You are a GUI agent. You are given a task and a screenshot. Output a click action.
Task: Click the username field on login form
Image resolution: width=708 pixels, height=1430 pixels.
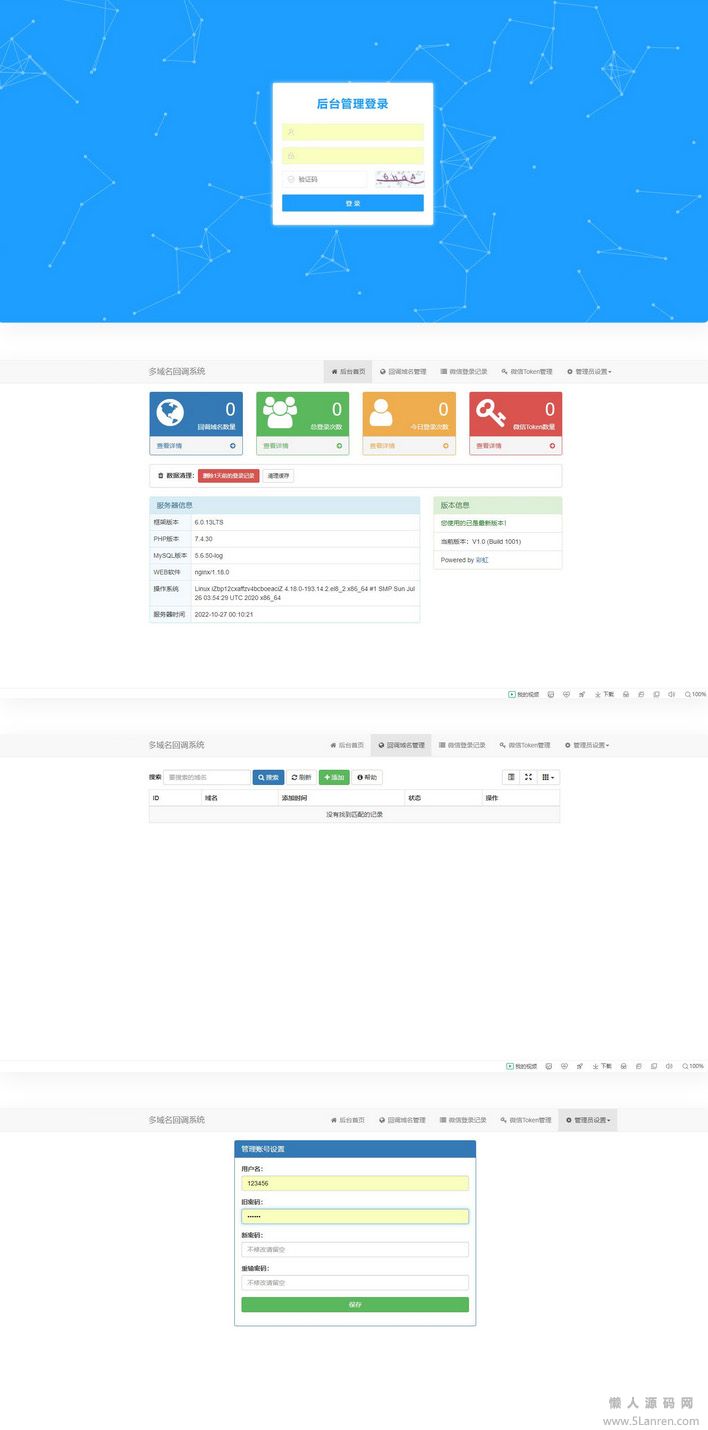click(352, 132)
